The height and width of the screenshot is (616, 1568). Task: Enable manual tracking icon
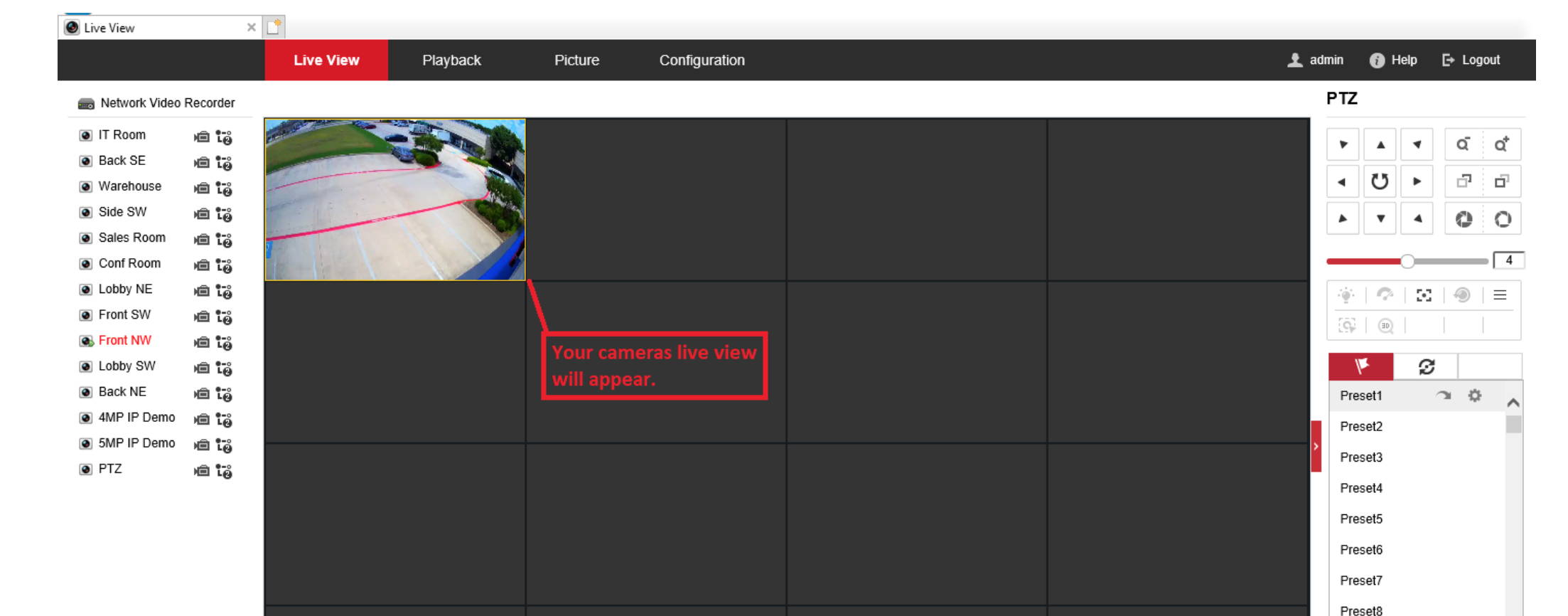tap(1346, 326)
